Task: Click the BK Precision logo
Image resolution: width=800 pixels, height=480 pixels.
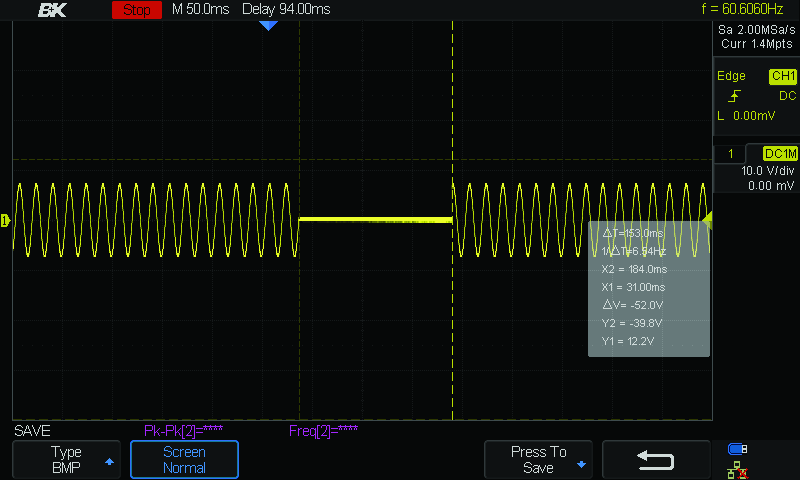Action: (52, 10)
